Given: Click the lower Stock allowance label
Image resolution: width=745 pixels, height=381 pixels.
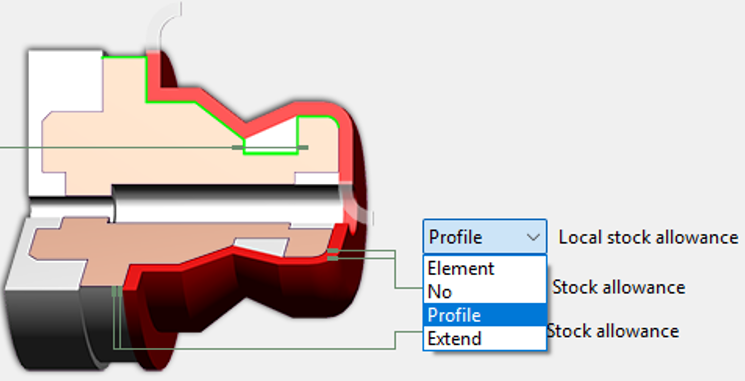Looking at the screenshot, I should tap(612, 331).
